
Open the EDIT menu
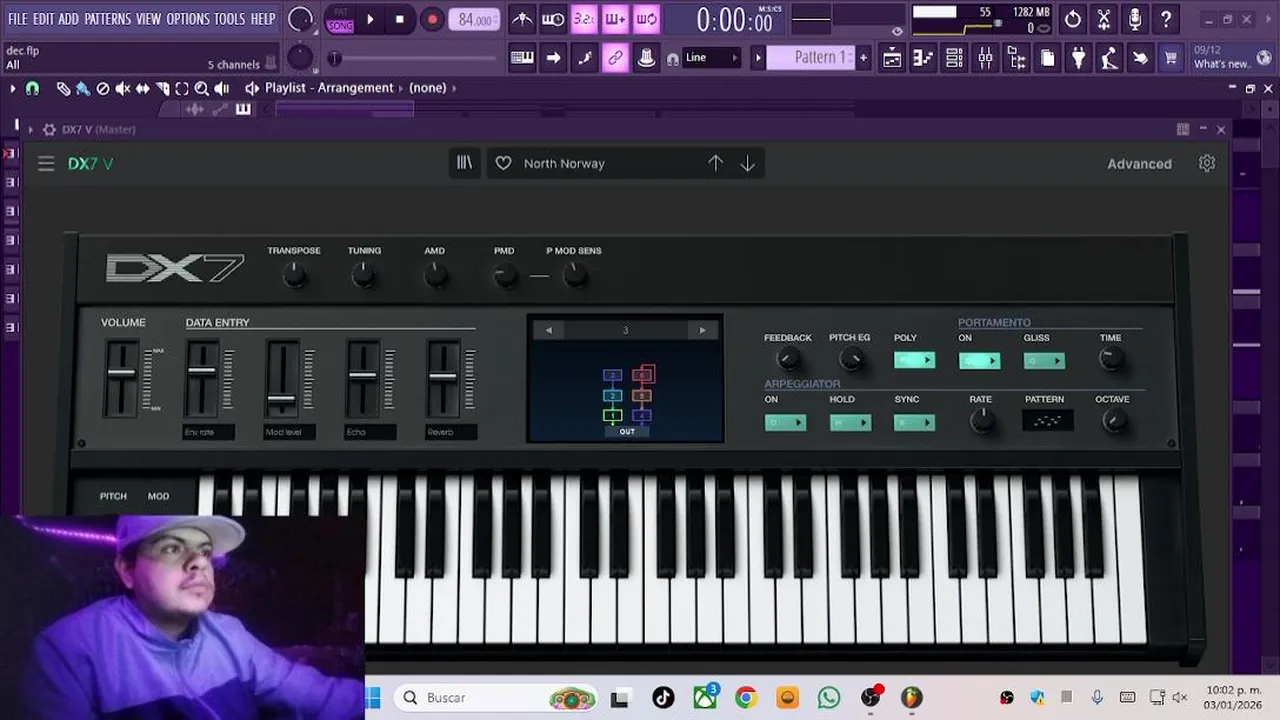tap(43, 19)
